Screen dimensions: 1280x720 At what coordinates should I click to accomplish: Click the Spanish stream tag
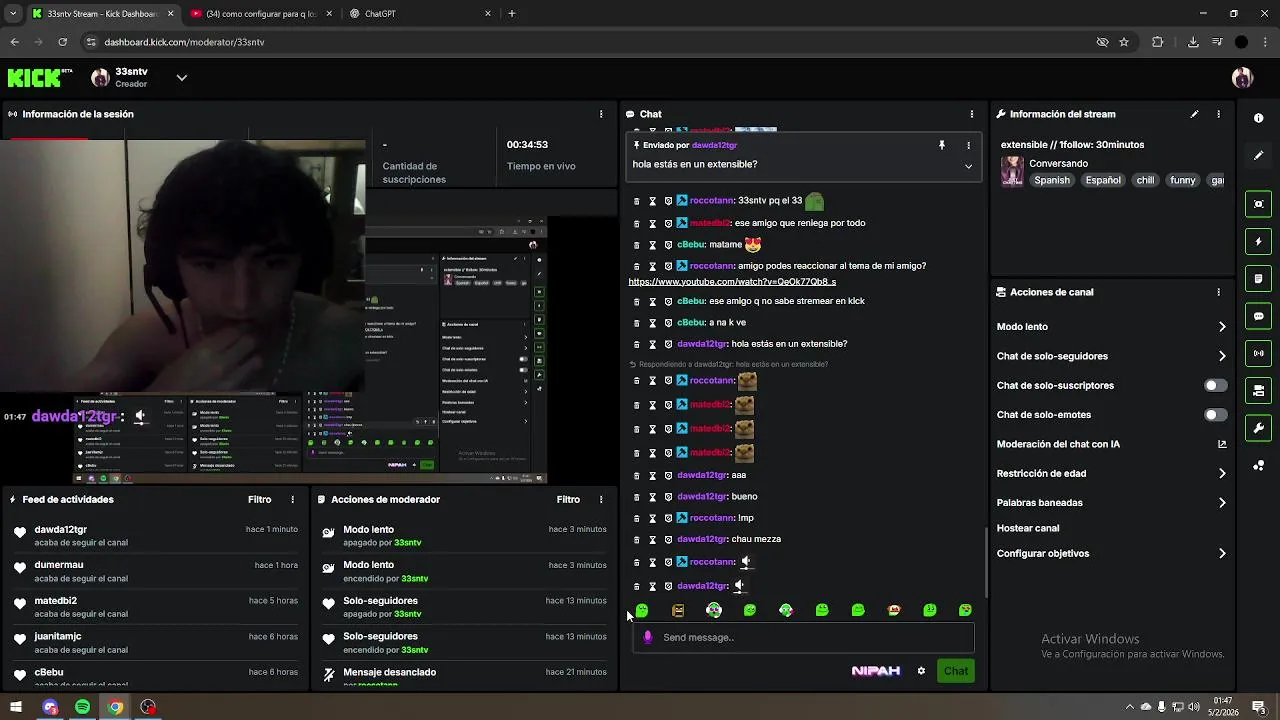tap(1052, 180)
